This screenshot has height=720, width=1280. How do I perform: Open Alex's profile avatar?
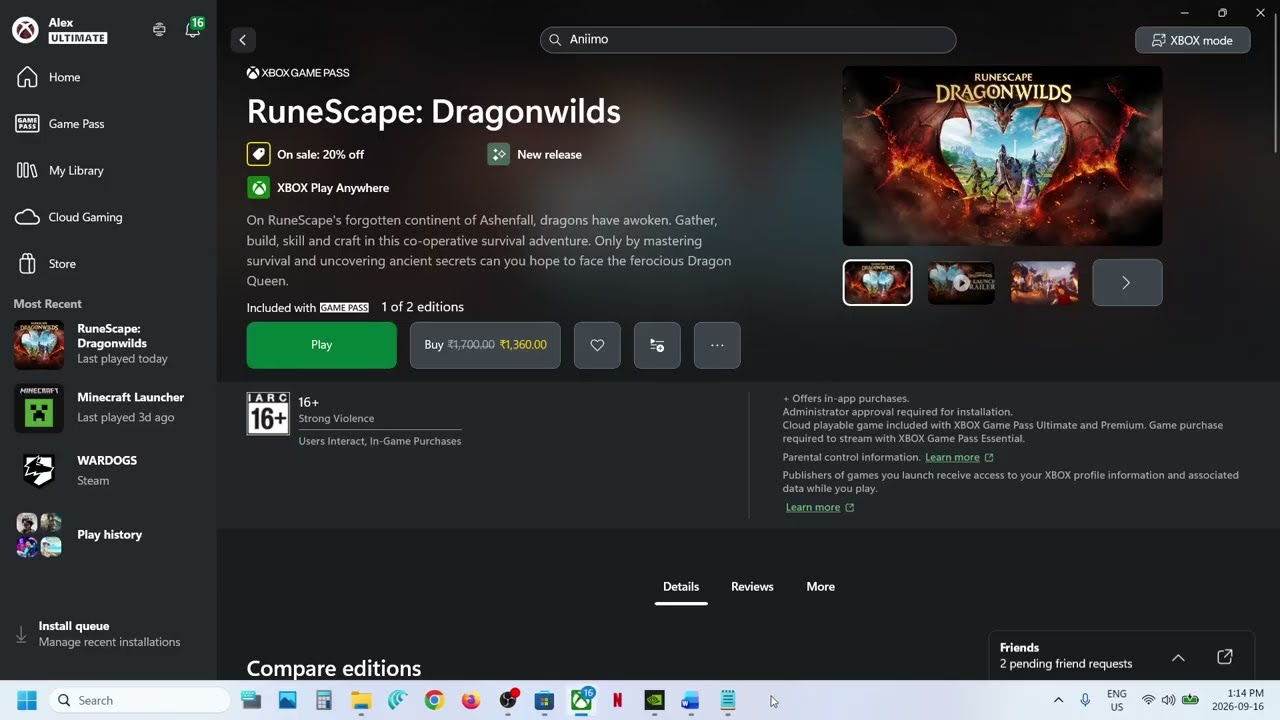point(25,30)
